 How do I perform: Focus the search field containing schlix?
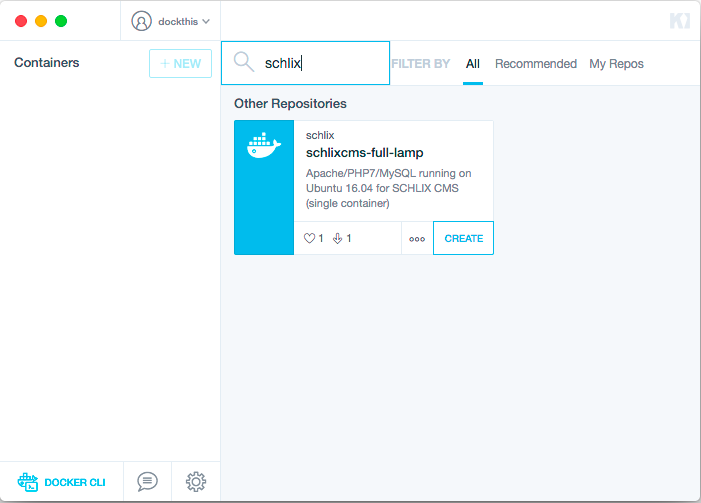[305, 63]
